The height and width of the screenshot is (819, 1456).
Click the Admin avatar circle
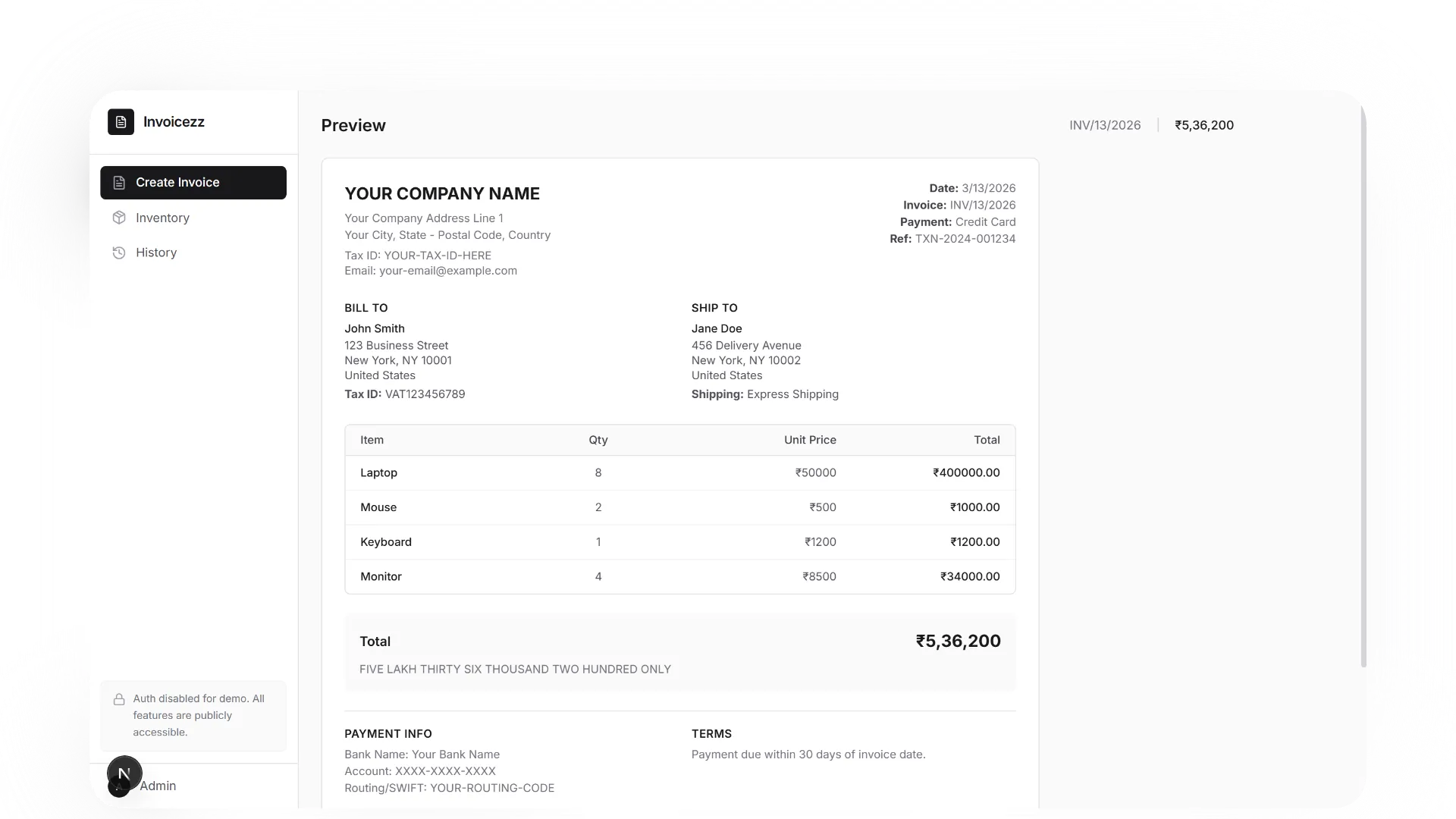coord(123,774)
